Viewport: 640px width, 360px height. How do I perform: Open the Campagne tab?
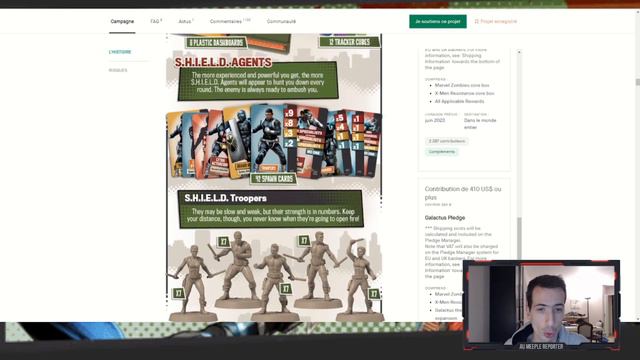pyautogui.click(x=122, y=21)
